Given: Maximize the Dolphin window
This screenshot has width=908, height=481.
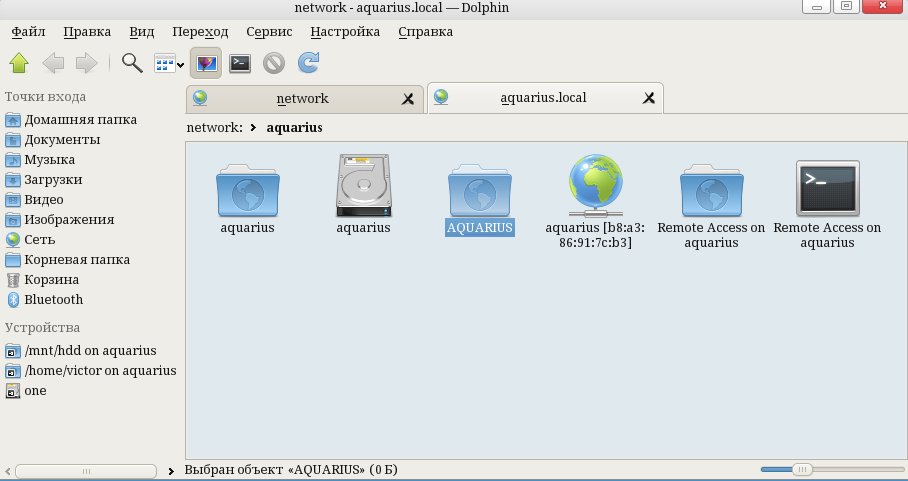Looking at the screenshot, I should pos(847,6).
